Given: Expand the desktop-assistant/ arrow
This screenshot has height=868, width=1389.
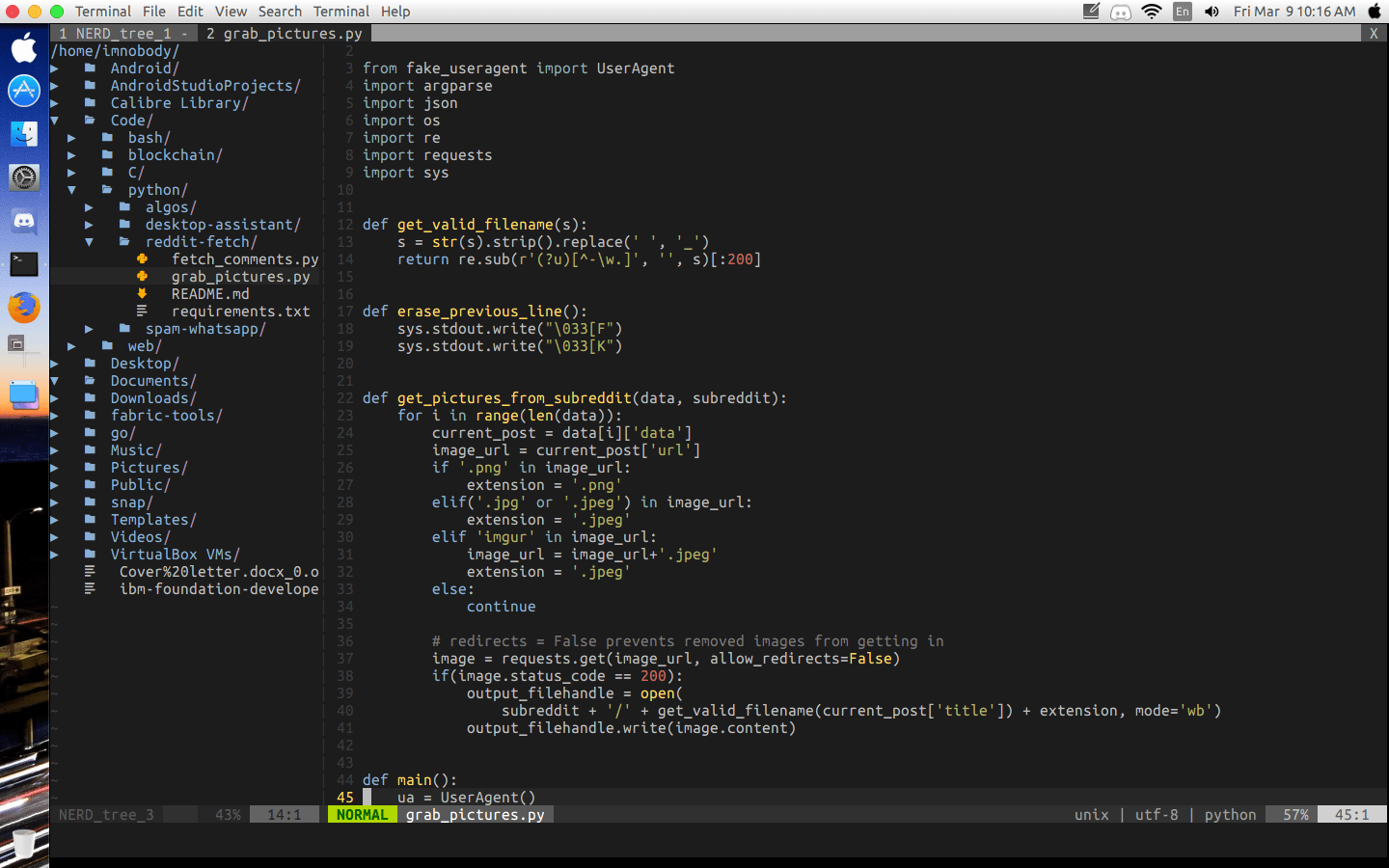Looking at the screenshot, I should click(x=90, y=225).
